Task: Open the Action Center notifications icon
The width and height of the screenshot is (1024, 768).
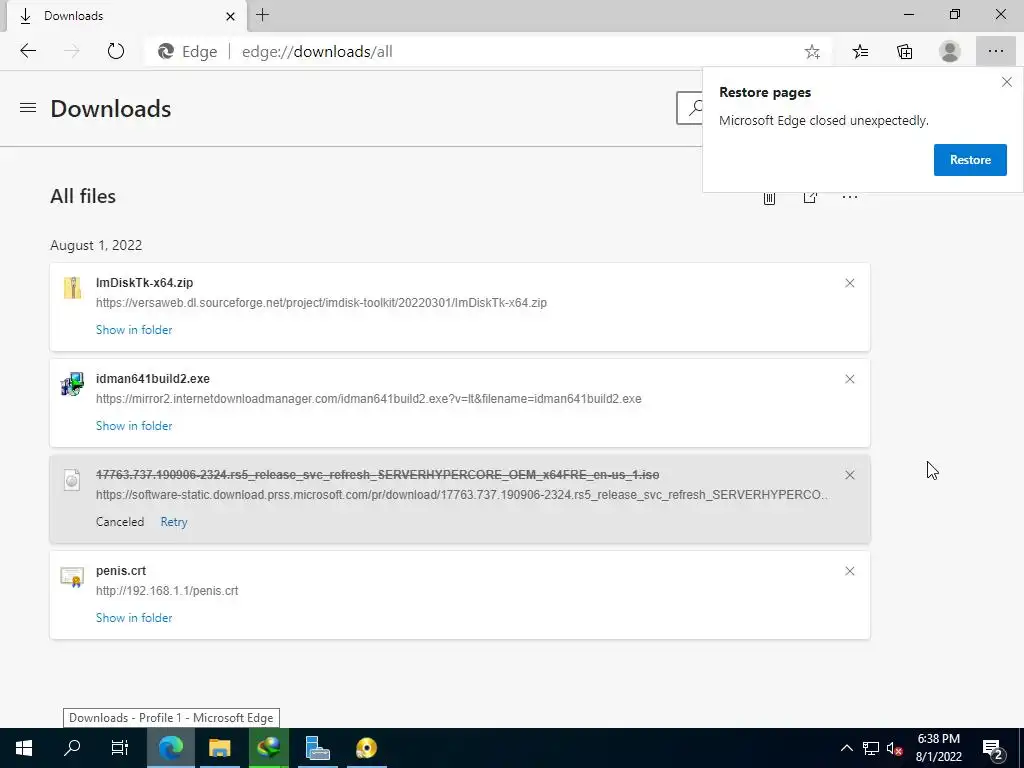Action: point(993,748)
